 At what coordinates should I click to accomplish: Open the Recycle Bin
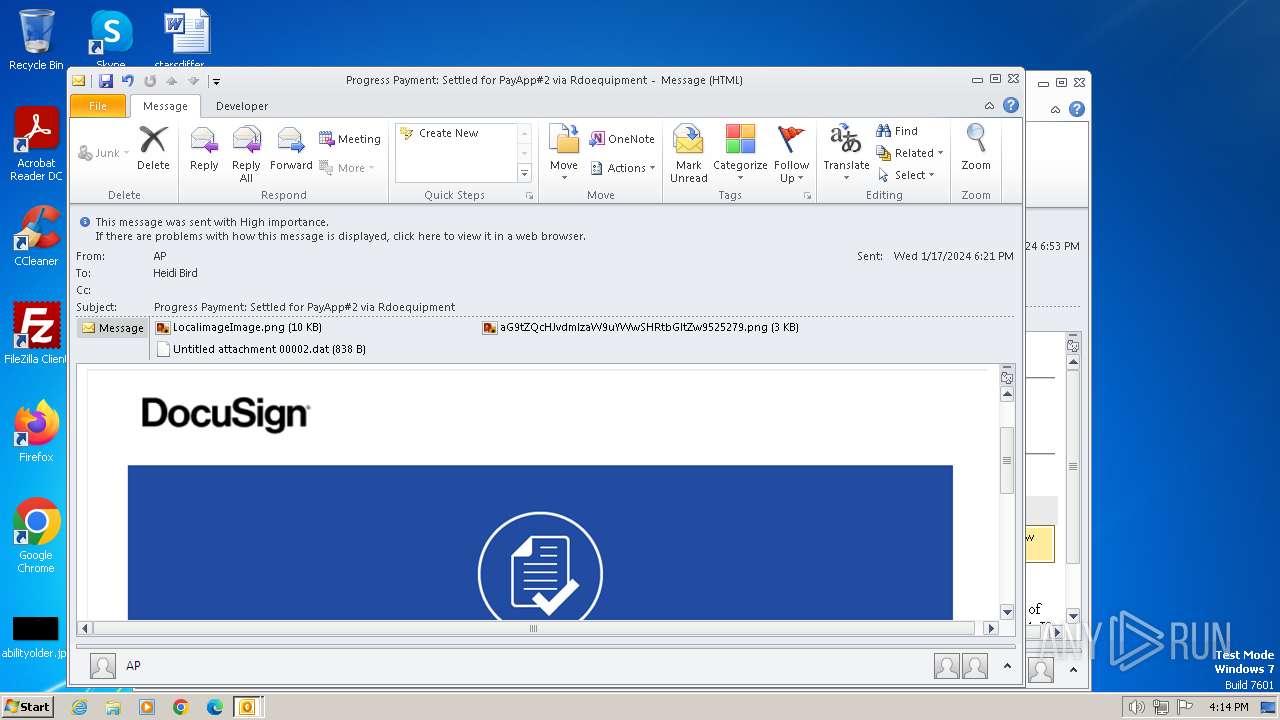tap(36, 40)
